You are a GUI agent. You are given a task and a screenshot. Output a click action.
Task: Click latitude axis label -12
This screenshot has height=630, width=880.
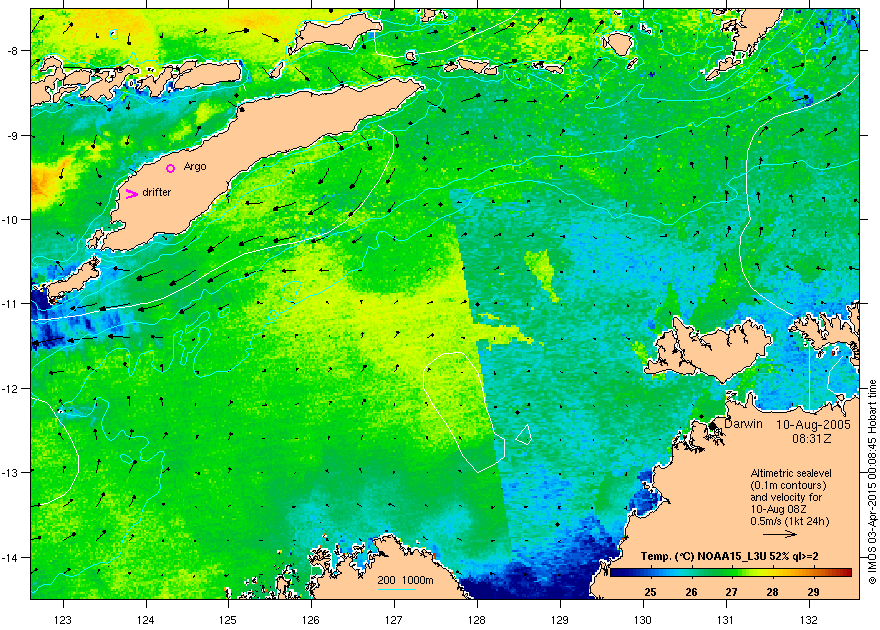[x=10, y=388]
